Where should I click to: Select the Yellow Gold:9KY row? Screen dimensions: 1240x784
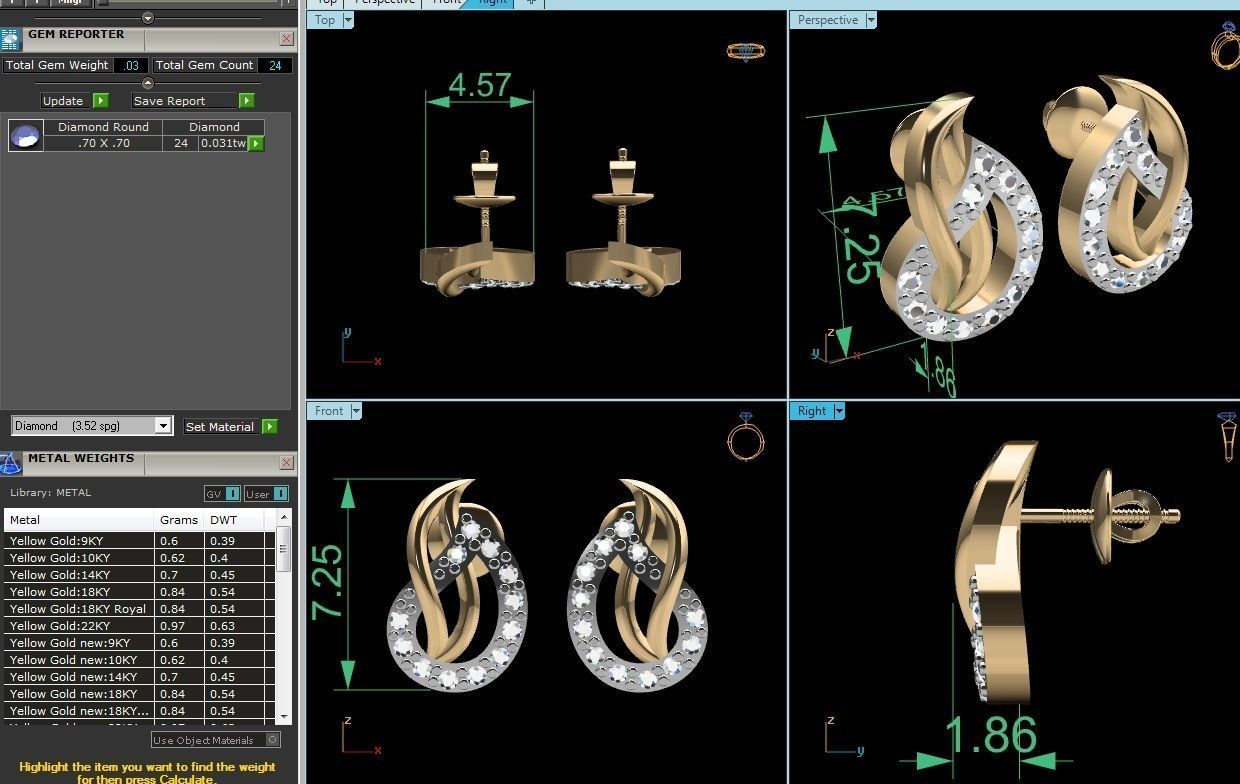click(139, 541)
